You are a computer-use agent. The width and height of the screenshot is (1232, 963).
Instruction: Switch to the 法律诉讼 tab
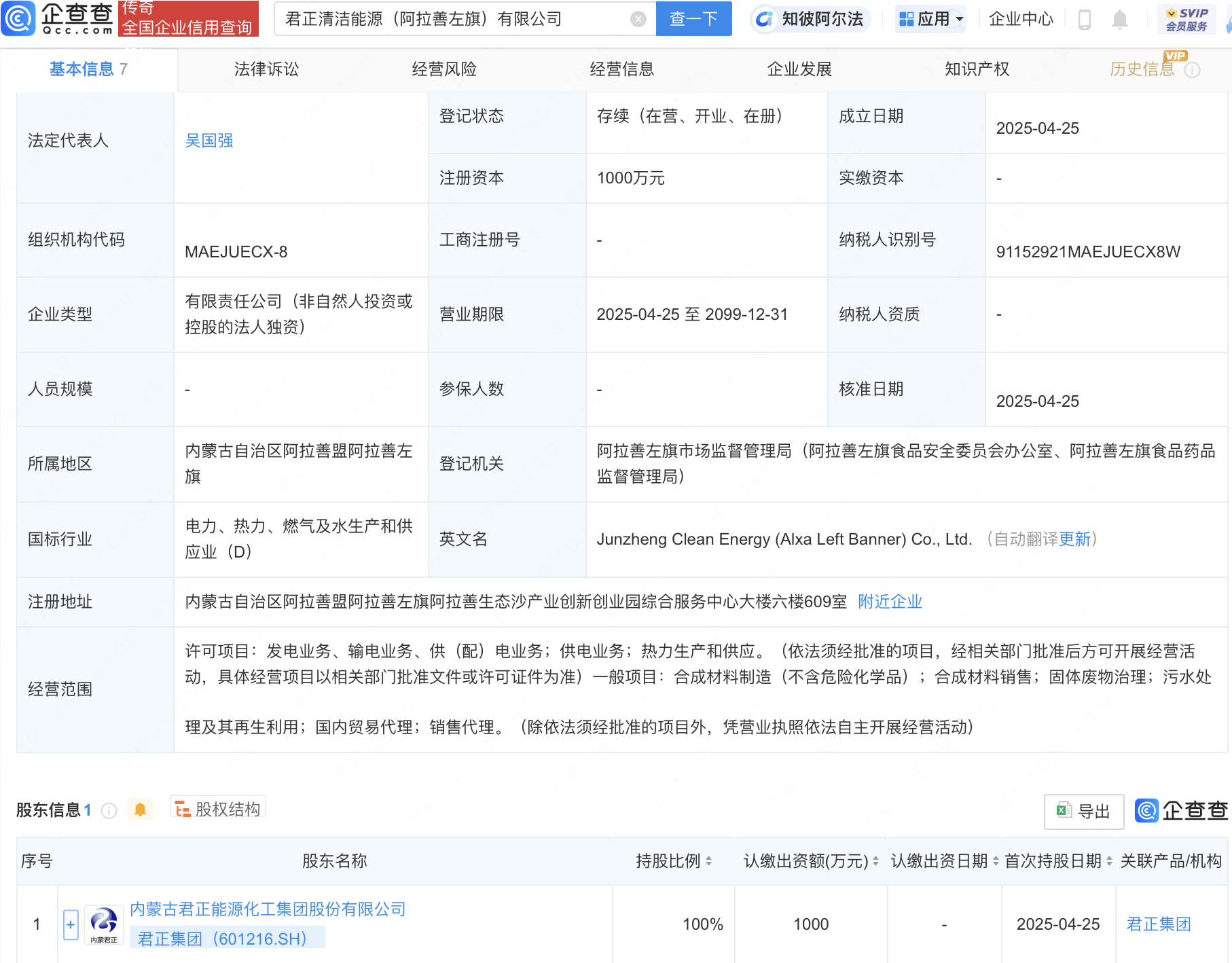(x=266, y=69)
